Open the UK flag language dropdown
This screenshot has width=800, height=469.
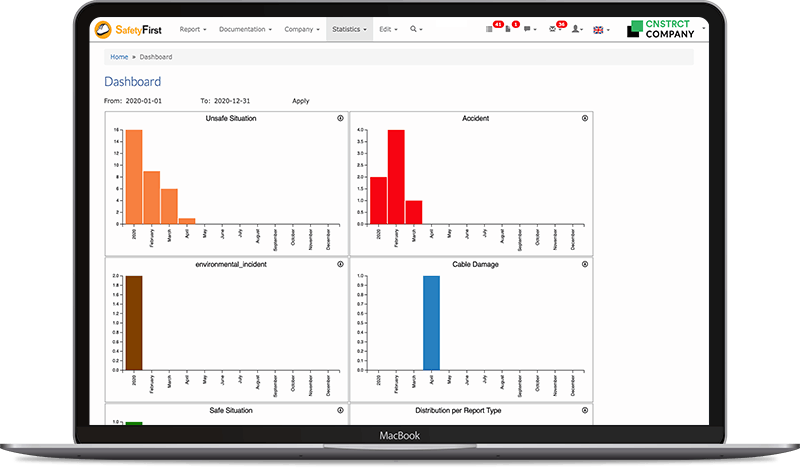(x=601, y=30)
